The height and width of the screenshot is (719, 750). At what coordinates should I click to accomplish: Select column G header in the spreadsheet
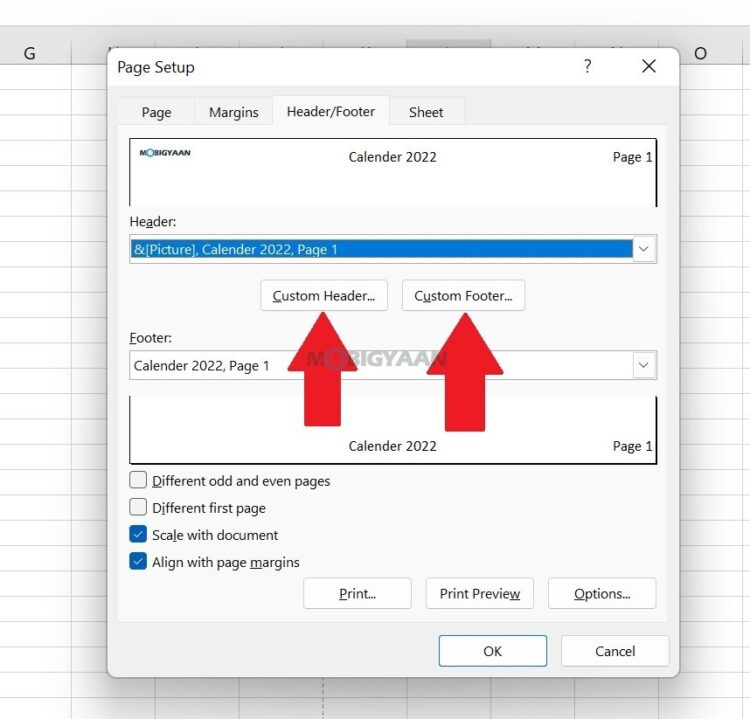coord(30,53)
